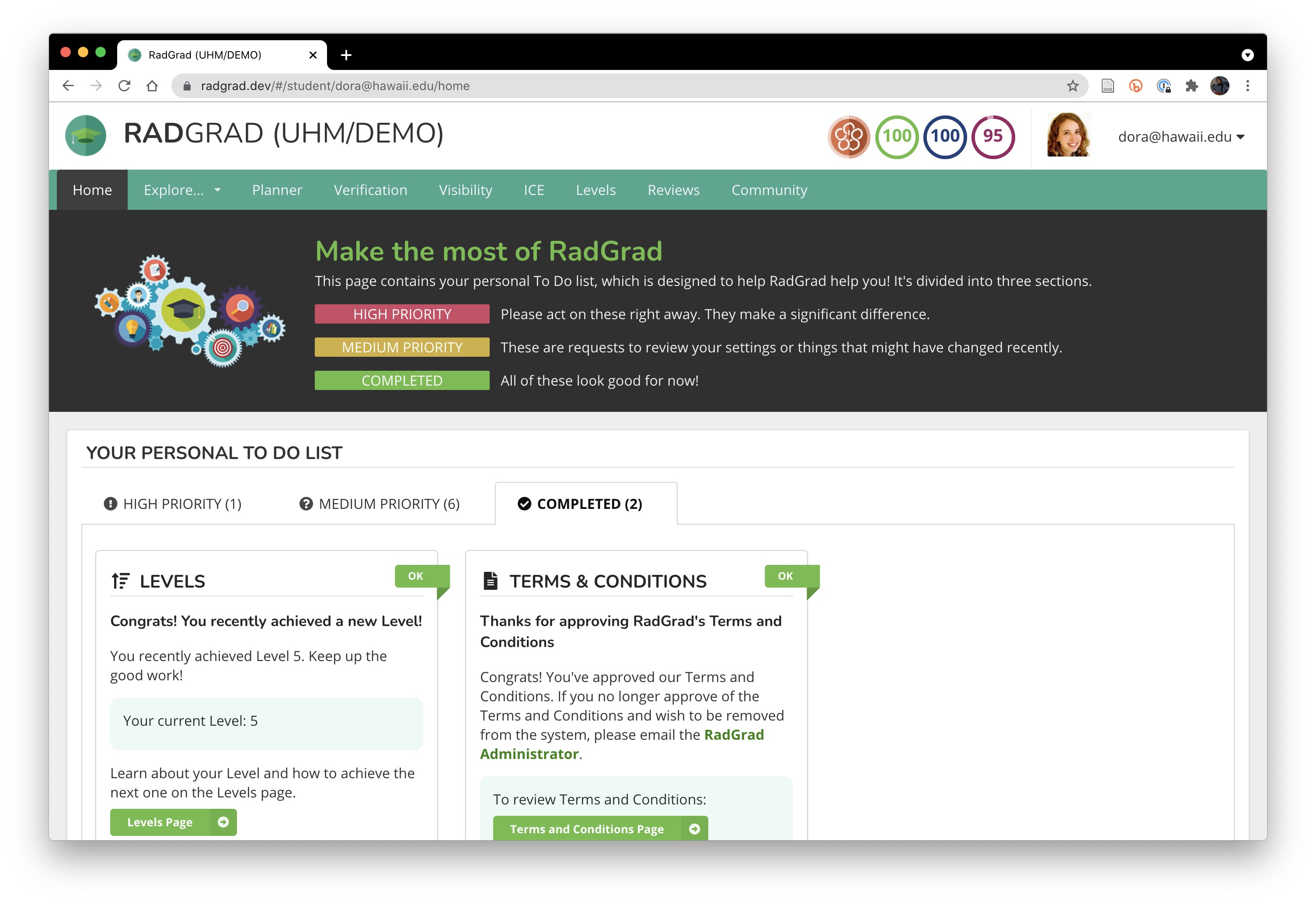Click the address bar URL field
1316x905 pixels.
[630, 86]
